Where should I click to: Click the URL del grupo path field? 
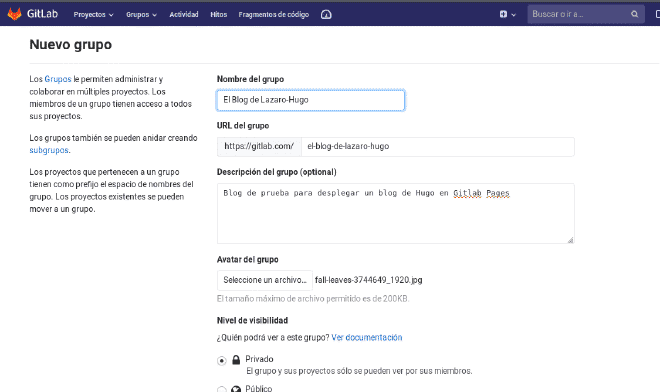pos(438,147)
